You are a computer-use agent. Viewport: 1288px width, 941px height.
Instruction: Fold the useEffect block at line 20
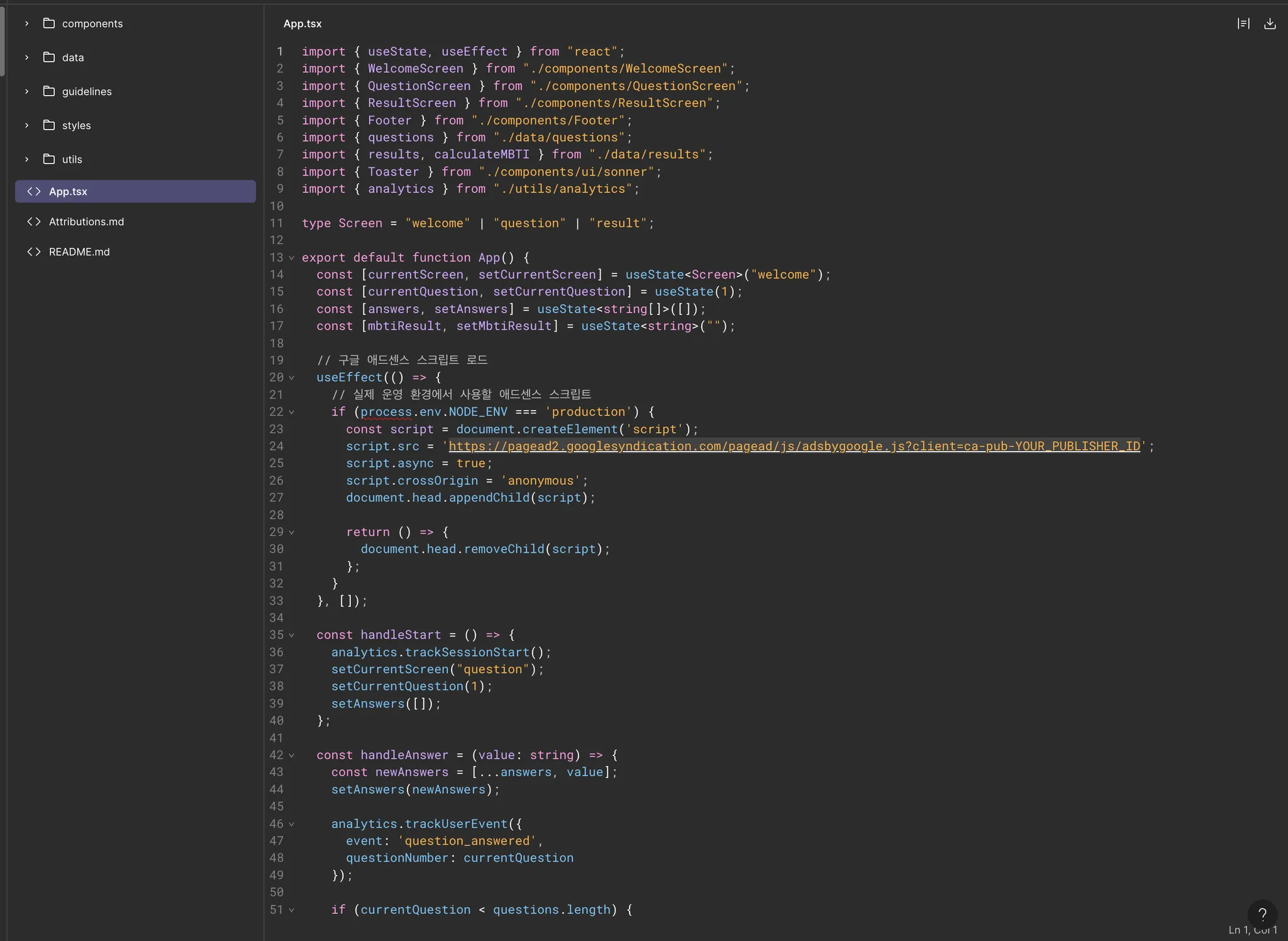(291, 378)
